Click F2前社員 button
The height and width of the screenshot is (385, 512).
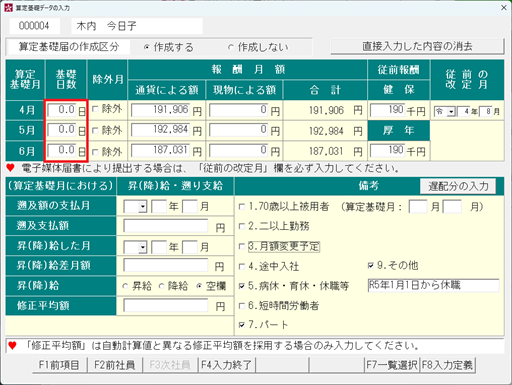(x=115, y=365)
